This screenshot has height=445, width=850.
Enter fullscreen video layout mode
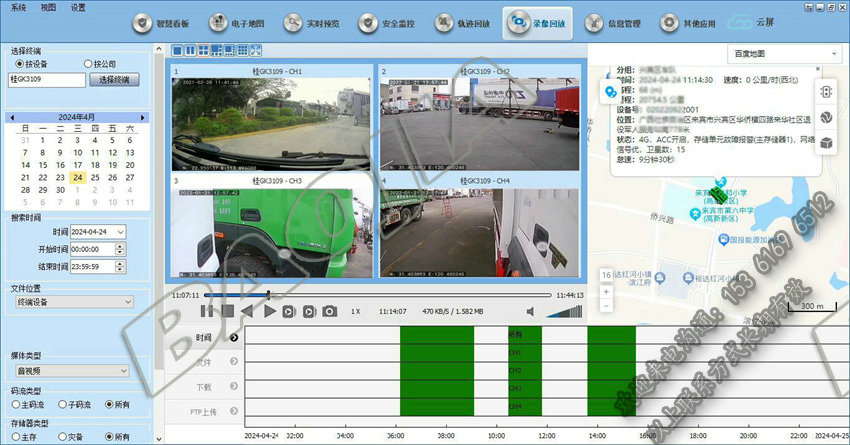[x=256, y=50]
